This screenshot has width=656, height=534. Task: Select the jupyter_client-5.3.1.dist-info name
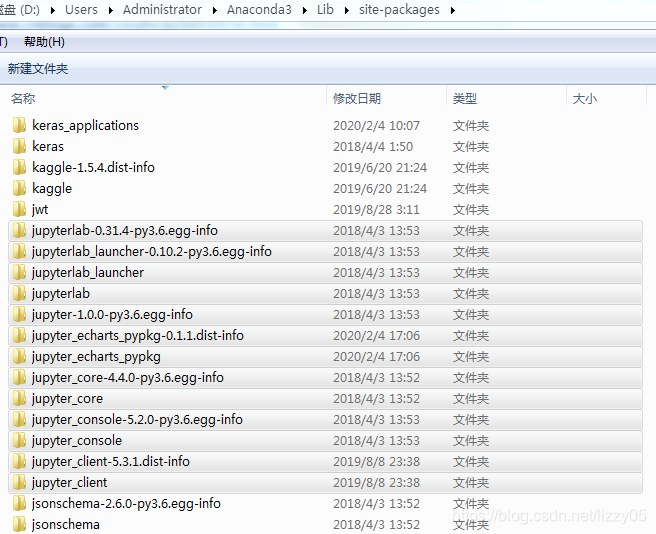110,461
